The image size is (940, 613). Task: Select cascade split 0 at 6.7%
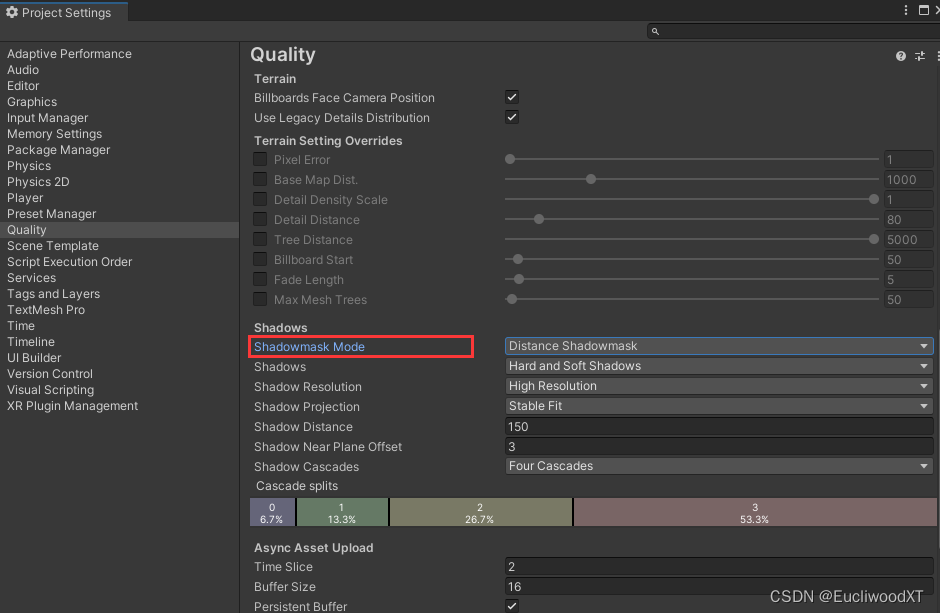pos(272,512)
